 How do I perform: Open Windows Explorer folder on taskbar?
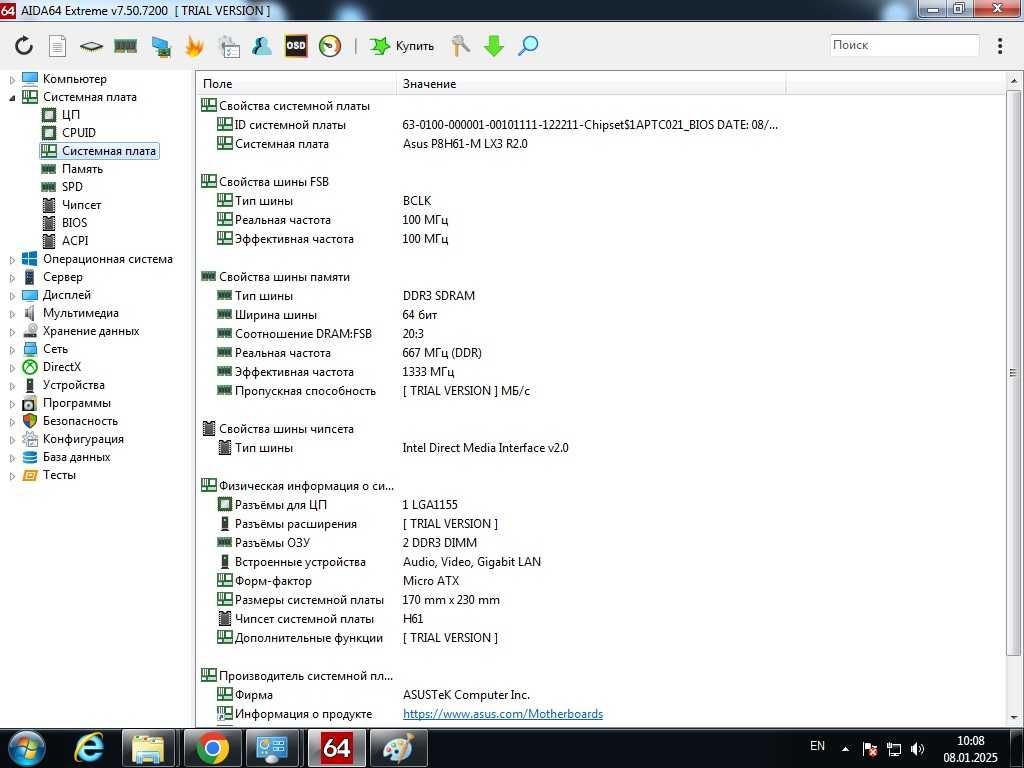point(149,748)
